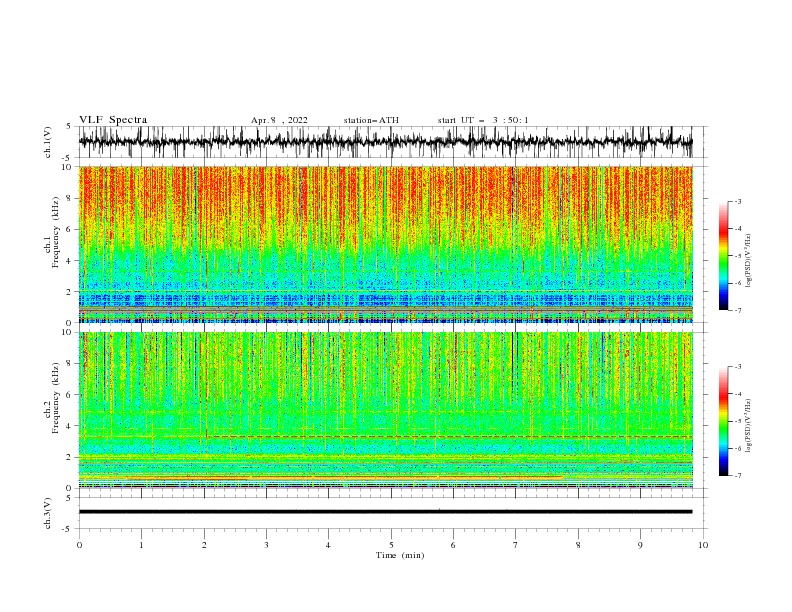792x612 pixels.
Task: Click time axis tick label '0'
Action: (x=79, y=545)
